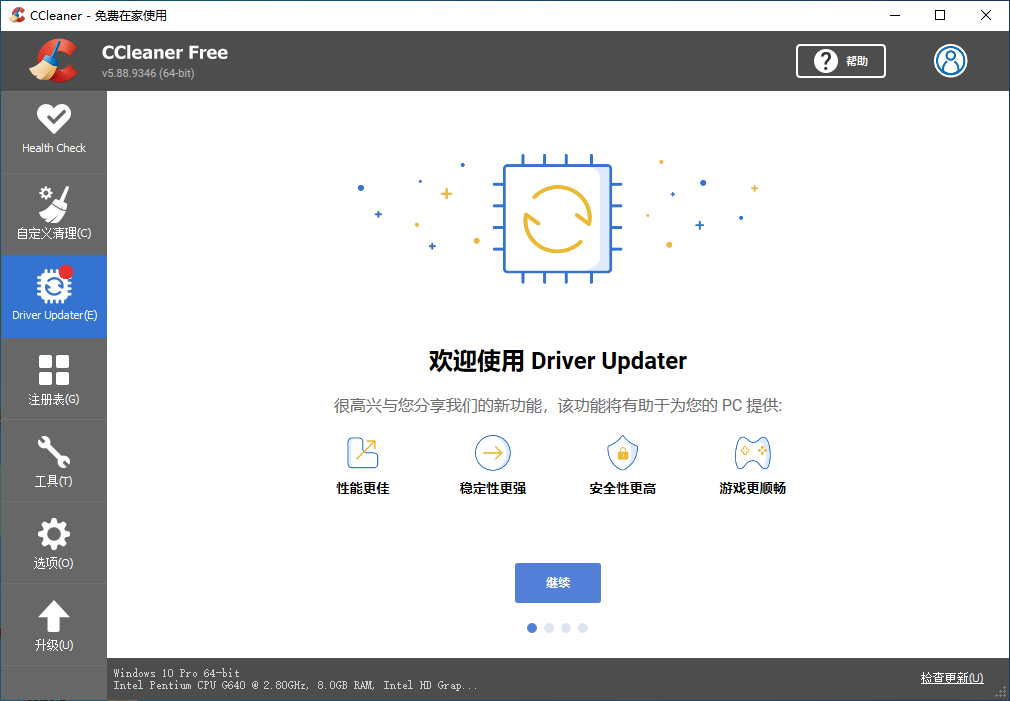1010x701 pixels.
Task: Open the 检查更新 update link
Action: 950,677
